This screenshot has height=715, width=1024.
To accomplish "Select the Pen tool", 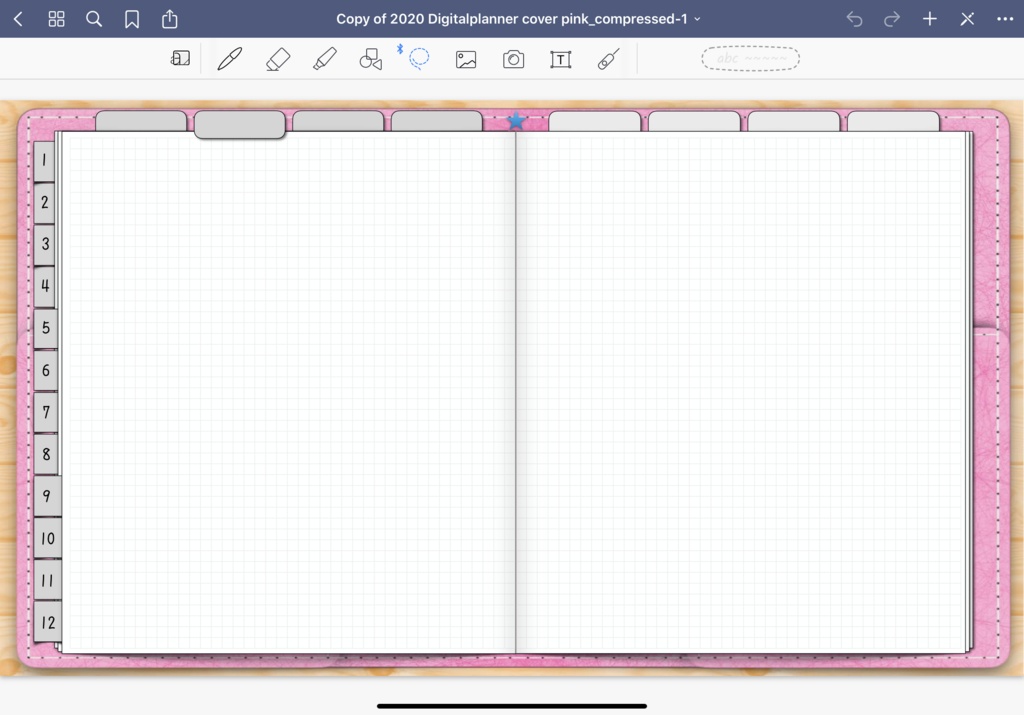I will point(230,59).
